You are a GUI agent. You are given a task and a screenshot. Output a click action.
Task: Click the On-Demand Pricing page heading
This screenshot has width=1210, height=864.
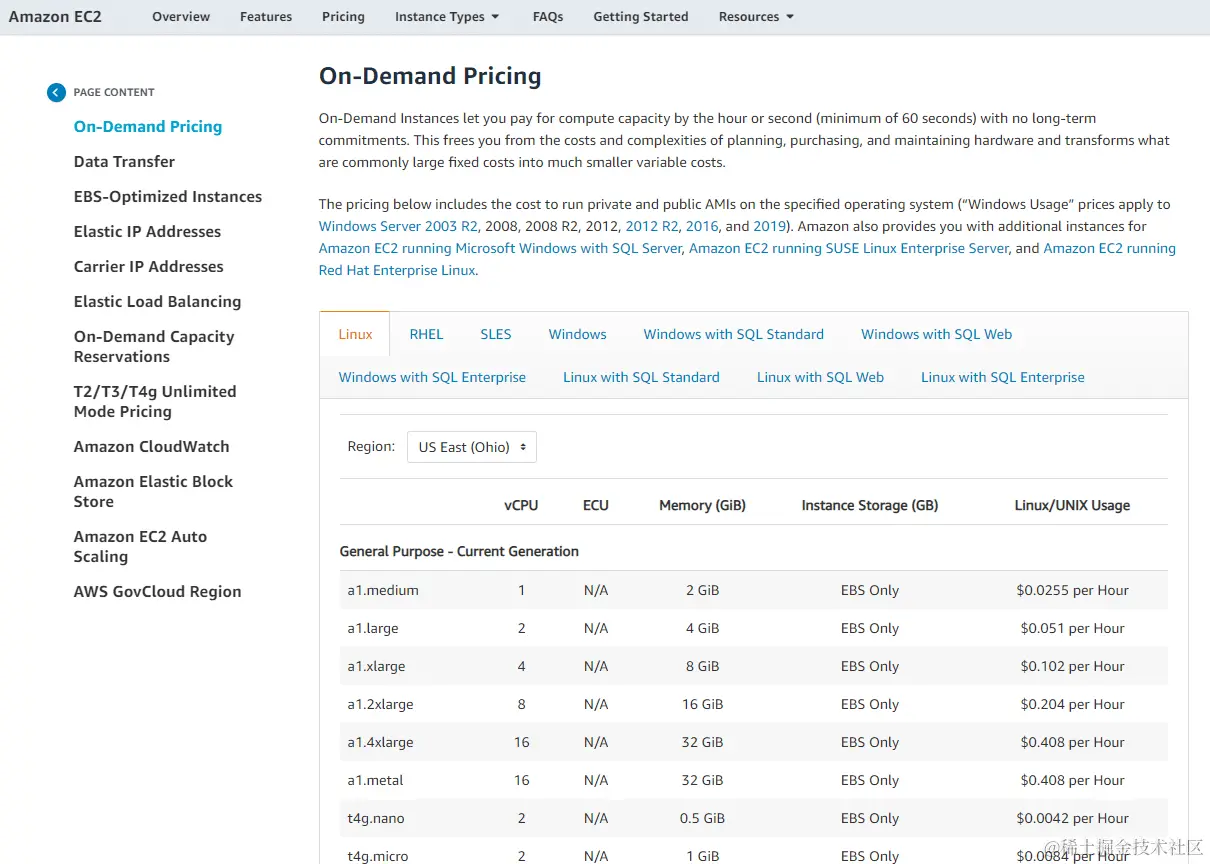[430, 76]
